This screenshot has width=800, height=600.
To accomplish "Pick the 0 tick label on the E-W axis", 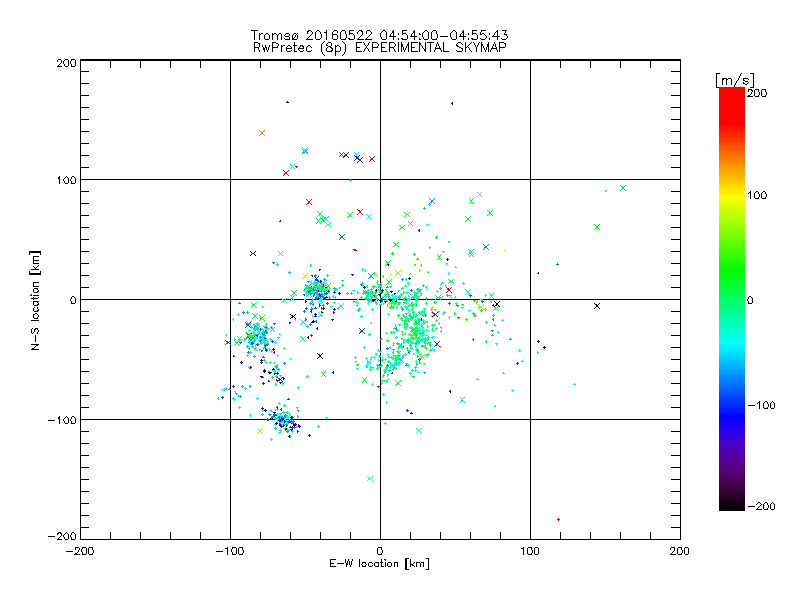I will click(380, 551).
